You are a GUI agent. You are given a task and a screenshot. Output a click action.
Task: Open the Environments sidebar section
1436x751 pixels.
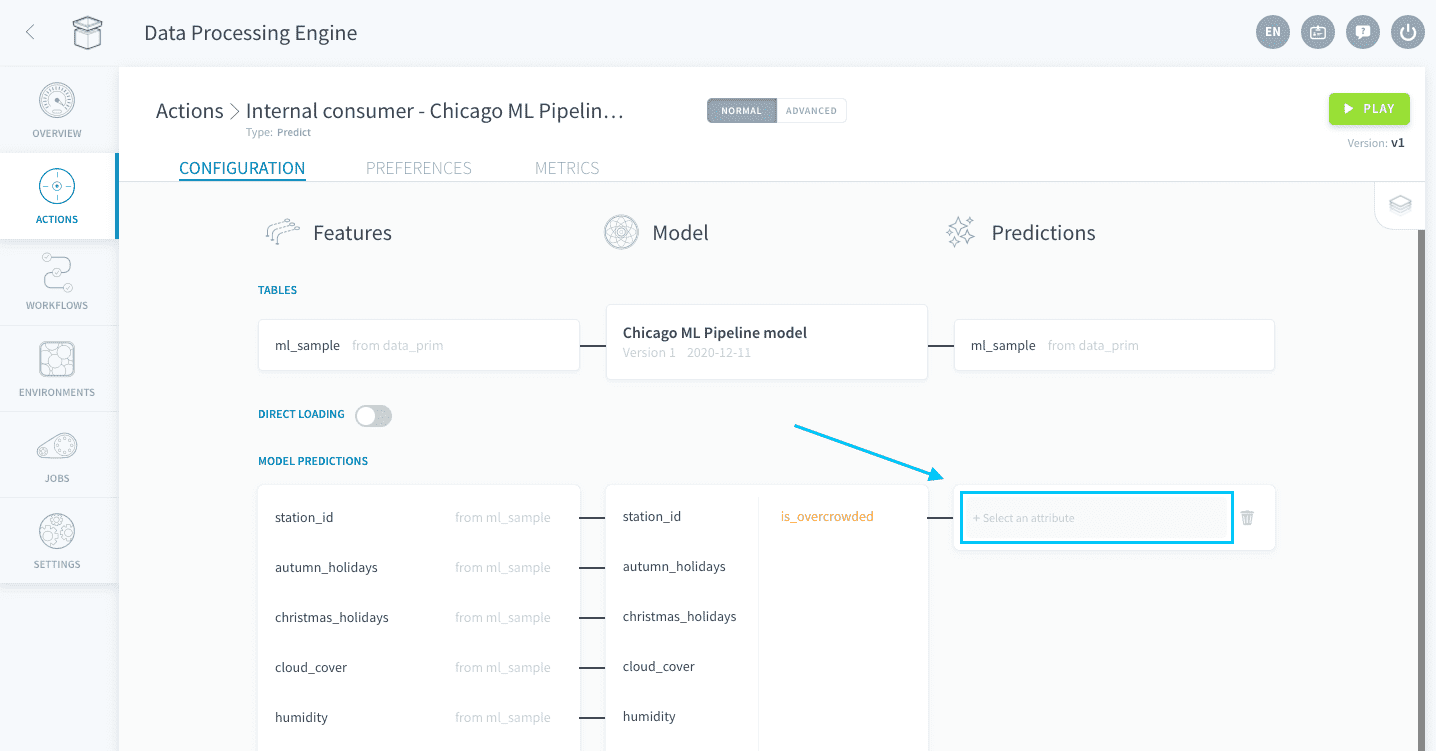[57, 369]
